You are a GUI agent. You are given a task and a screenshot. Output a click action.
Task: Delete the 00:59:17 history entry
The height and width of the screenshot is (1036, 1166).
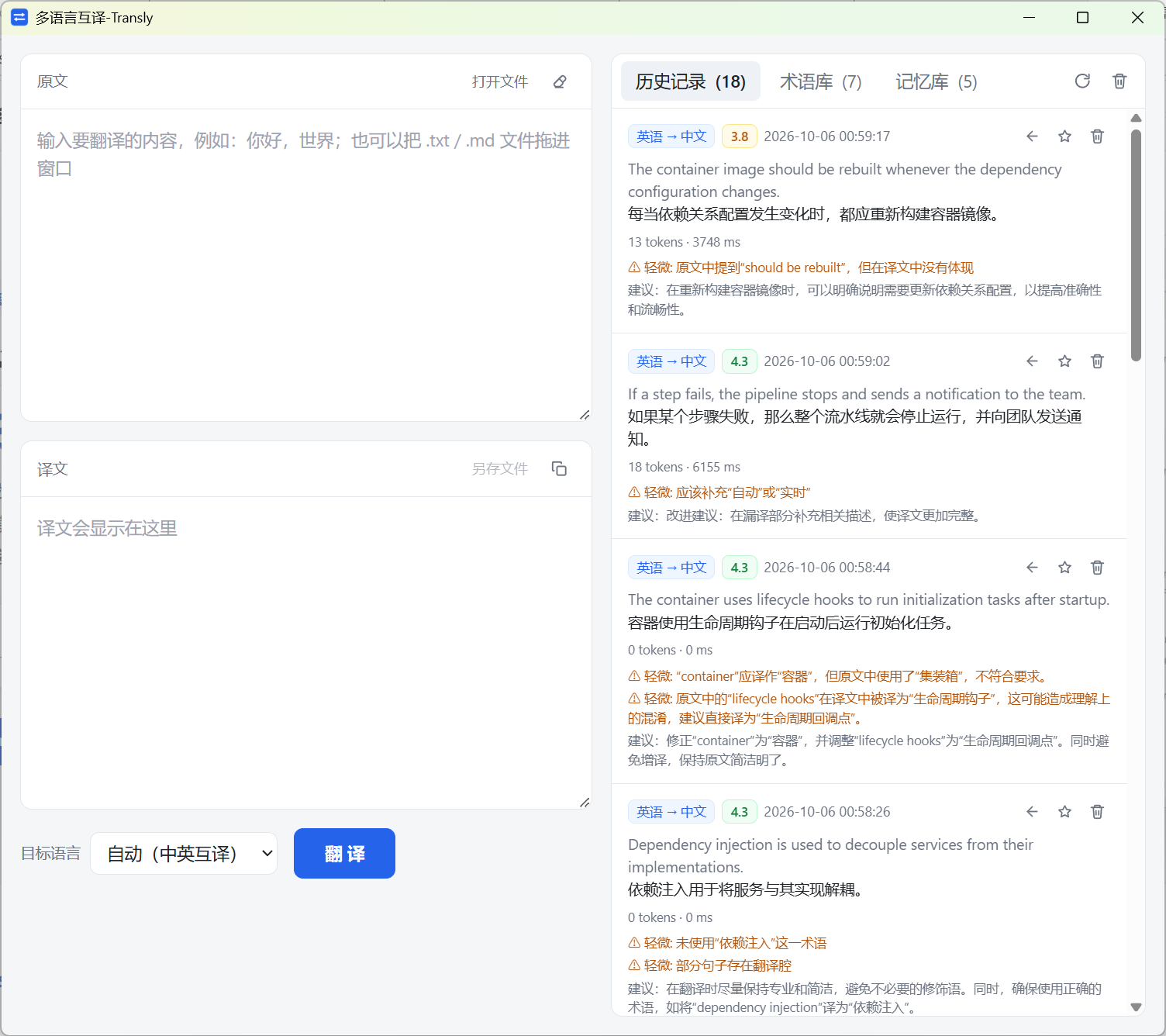click(x=1097, y=136)
